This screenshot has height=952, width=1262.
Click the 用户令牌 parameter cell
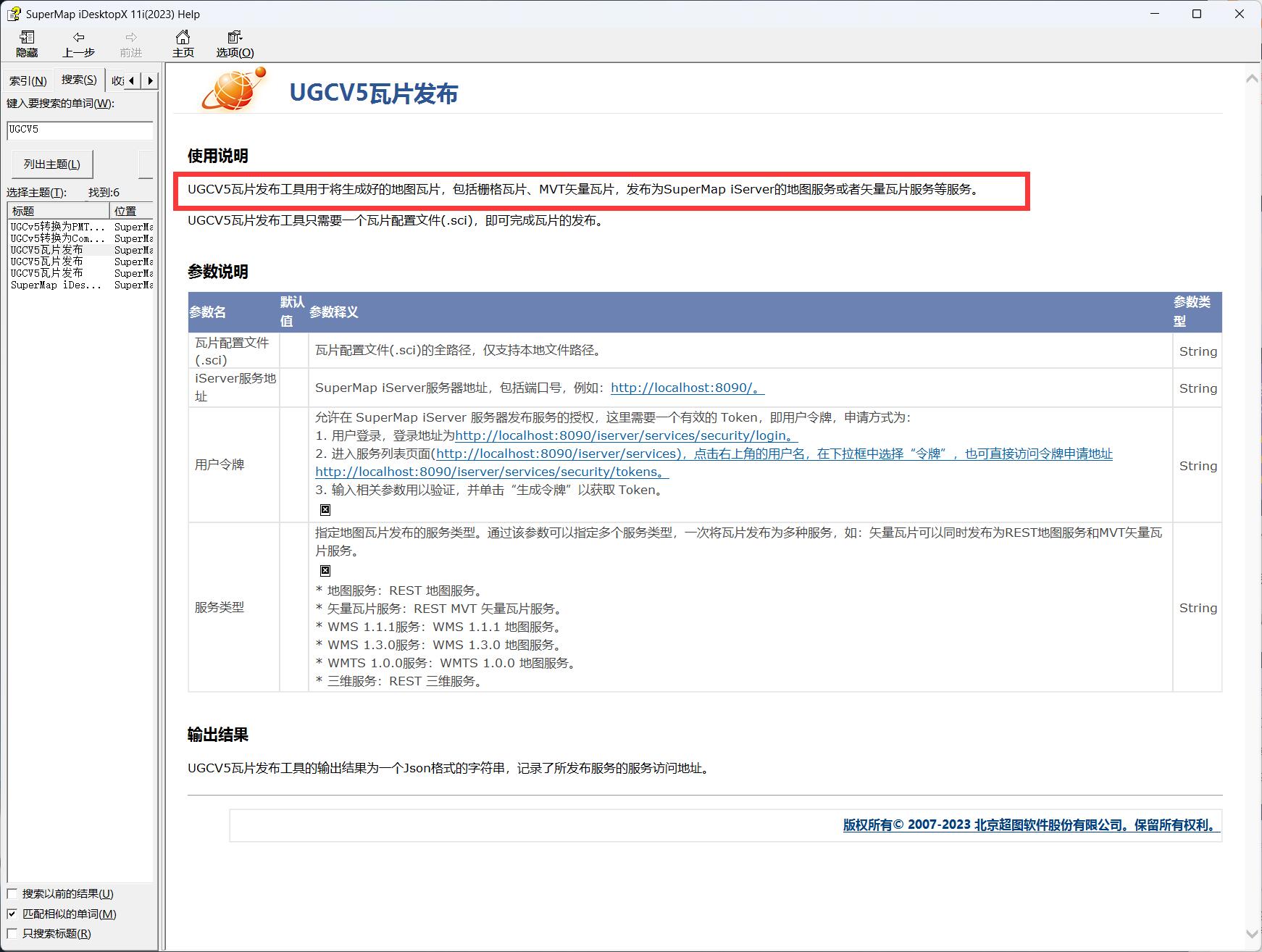tap(233, 464)
